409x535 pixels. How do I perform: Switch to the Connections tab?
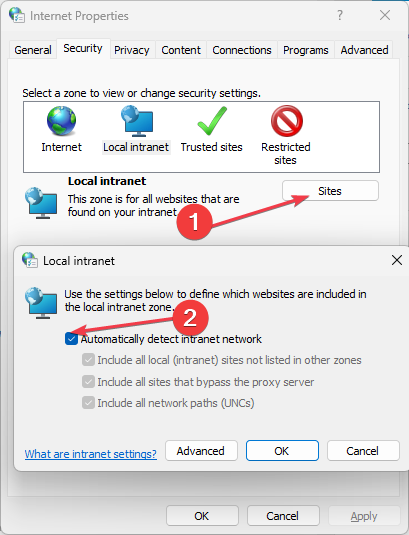tap(242, 50)
